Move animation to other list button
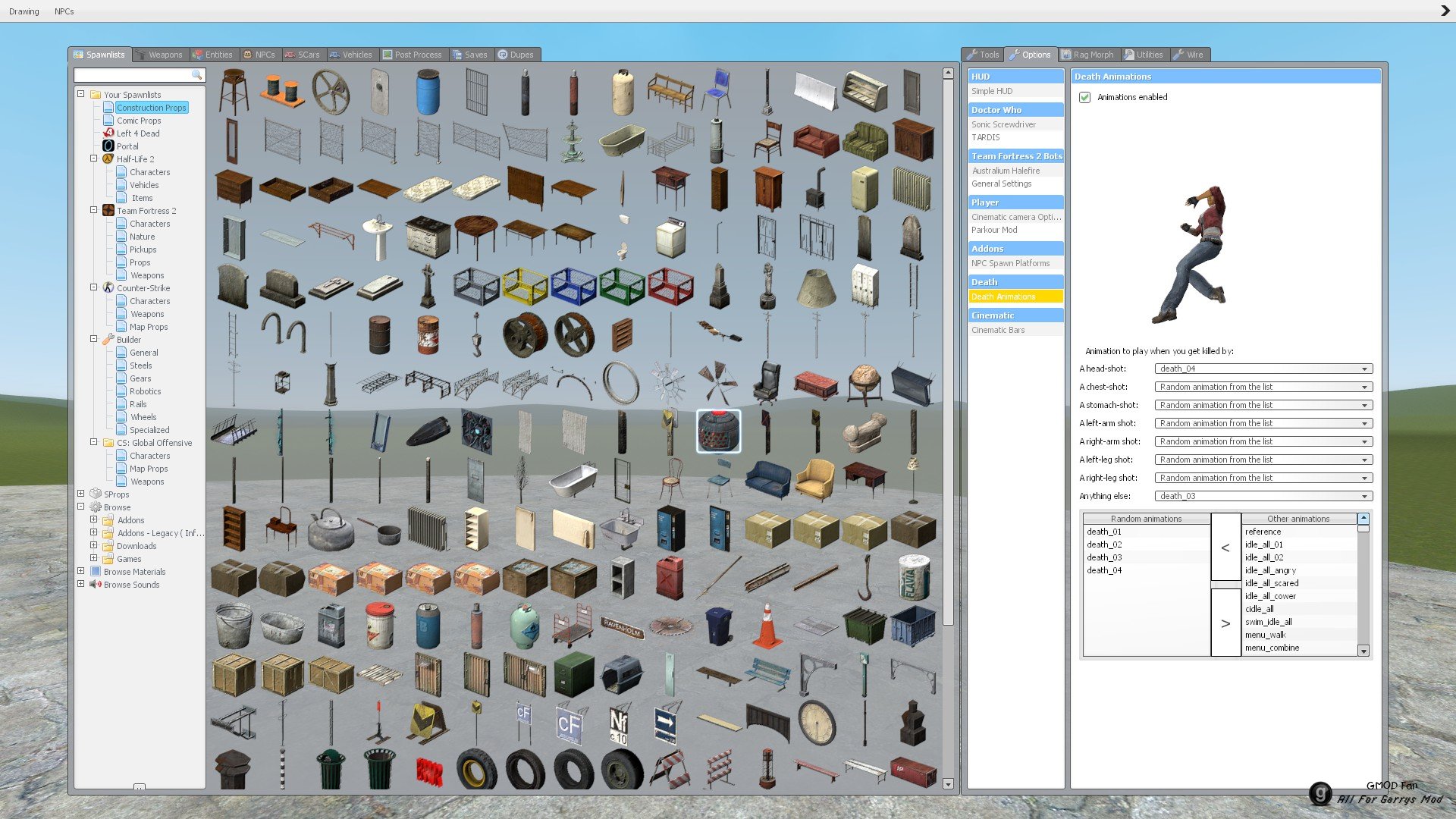Screen dimensions: 1456x819 [x=1225, y=623]
